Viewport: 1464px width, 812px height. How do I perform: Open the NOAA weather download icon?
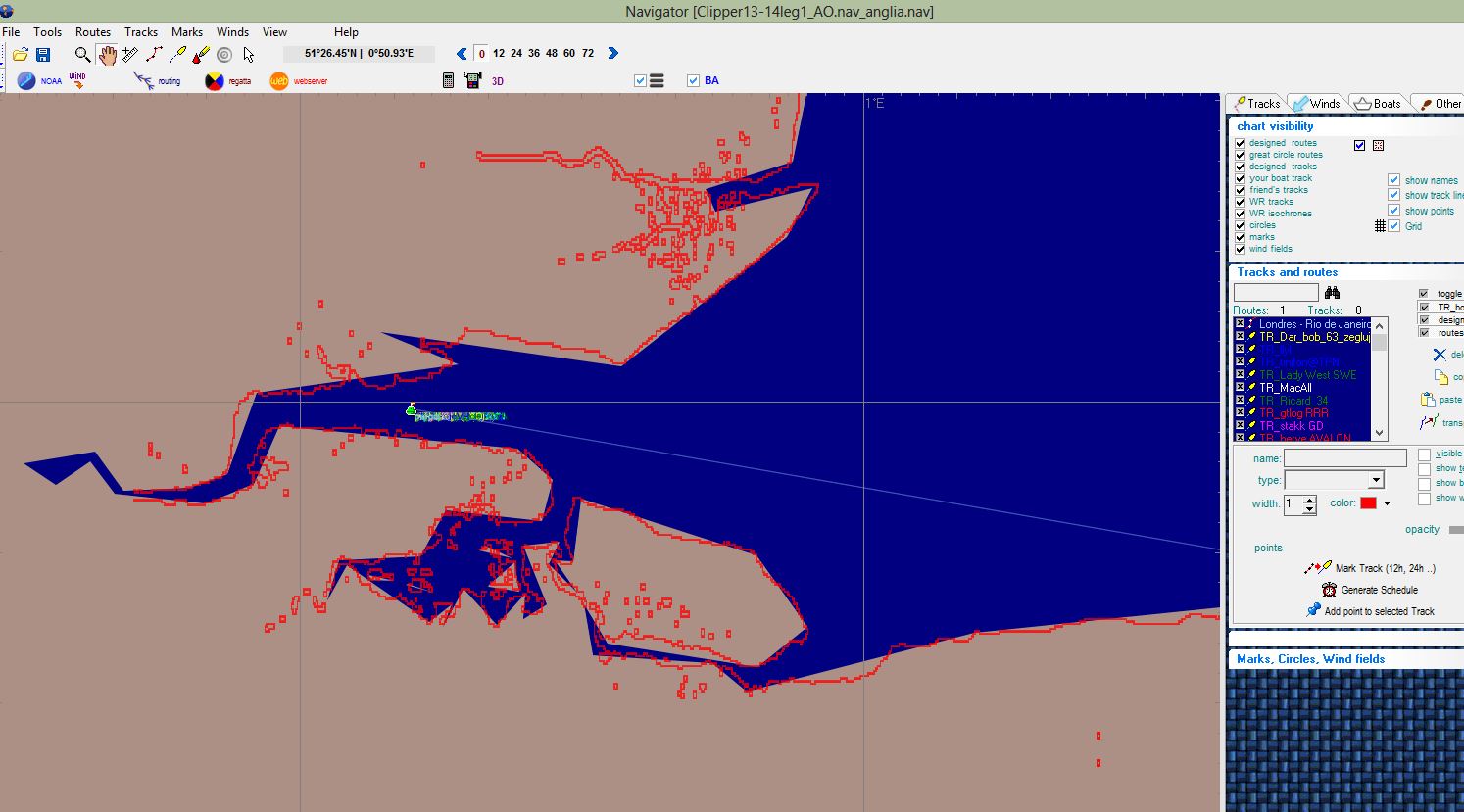27,81
